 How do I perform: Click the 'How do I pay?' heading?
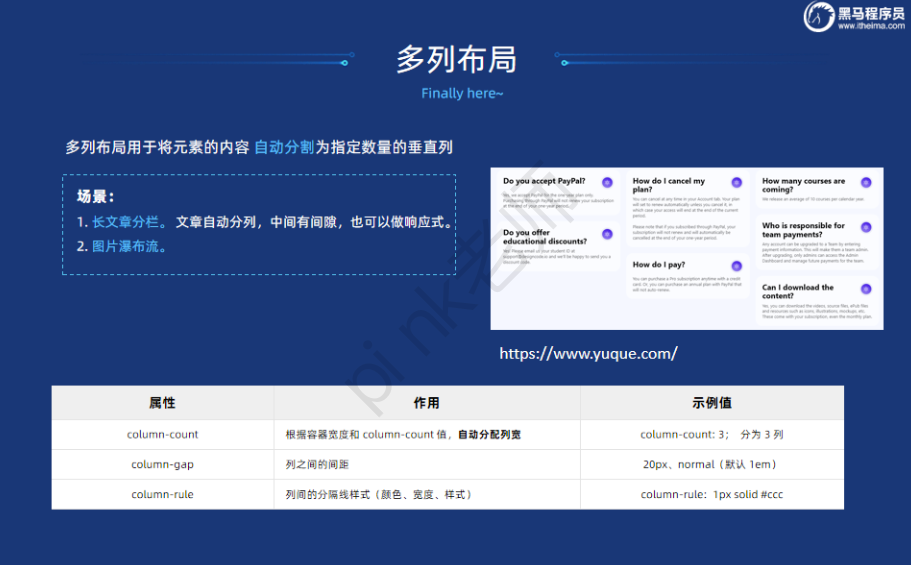[x=659, y=264]
